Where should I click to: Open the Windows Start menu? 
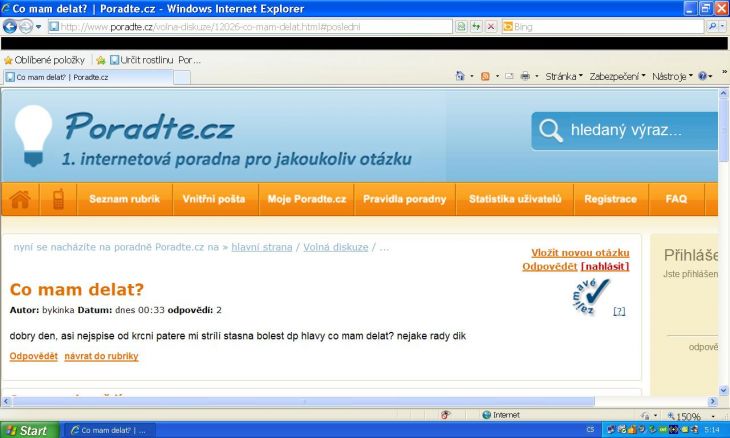tap(29, 430)
